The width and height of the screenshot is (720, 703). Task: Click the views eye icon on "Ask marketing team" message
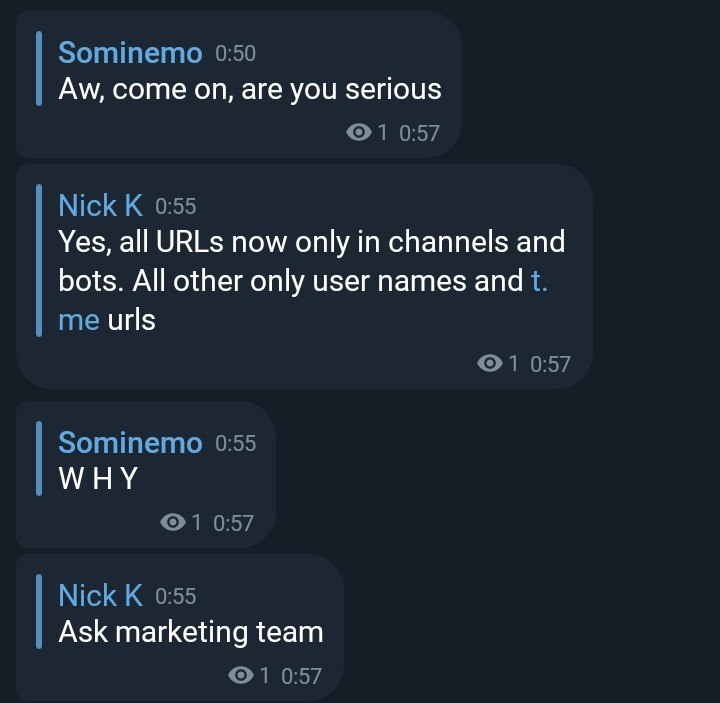coord(241,675)
